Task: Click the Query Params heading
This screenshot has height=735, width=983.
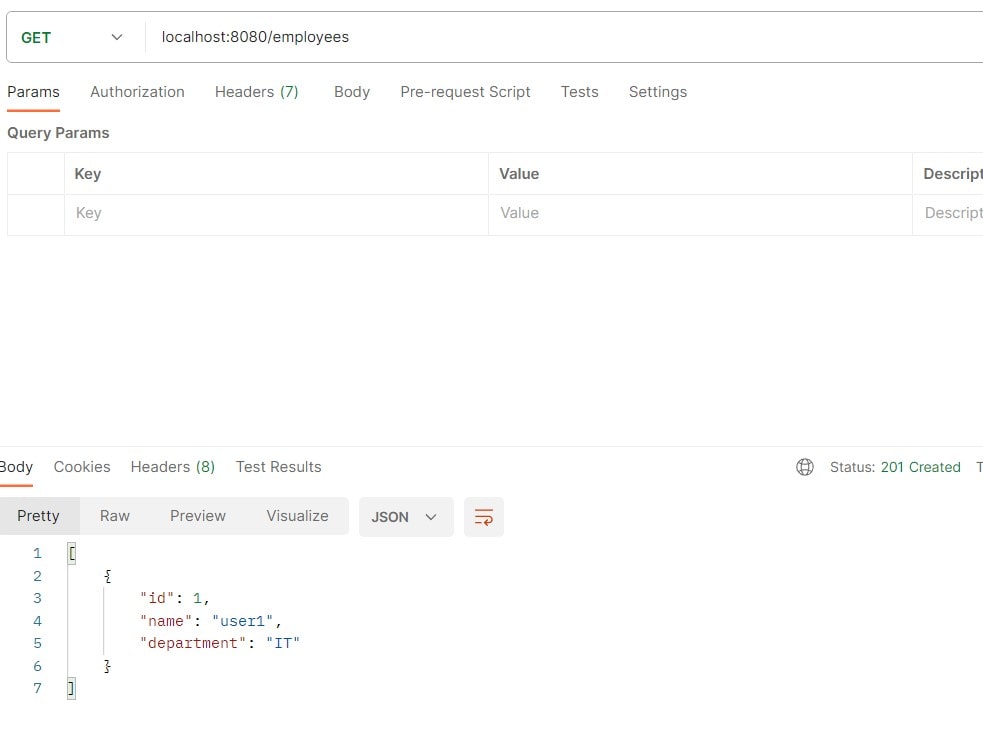Action: (58, 133)
